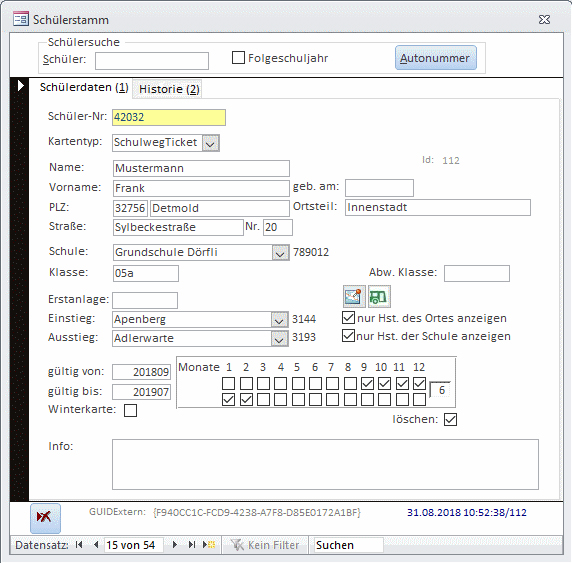Click the green bus icon button

379,296
